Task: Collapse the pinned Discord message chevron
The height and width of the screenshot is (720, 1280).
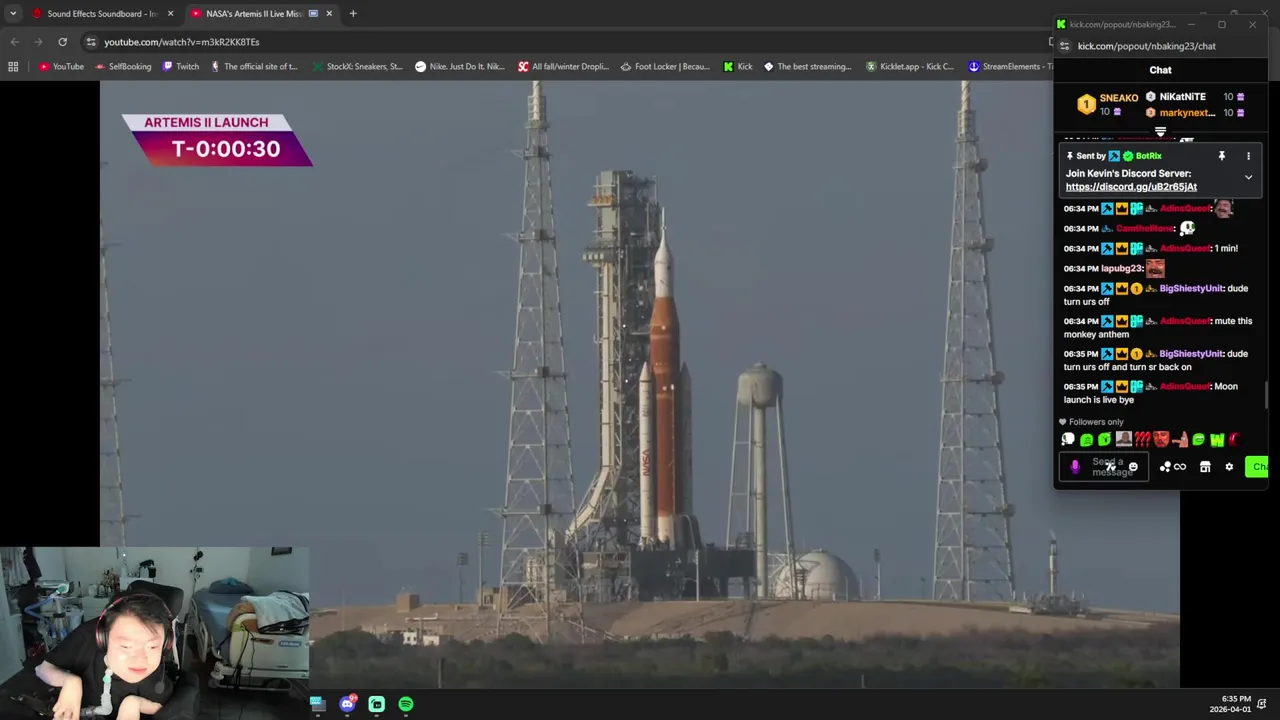Action: pyautogui.click(x=1248, y=177)
